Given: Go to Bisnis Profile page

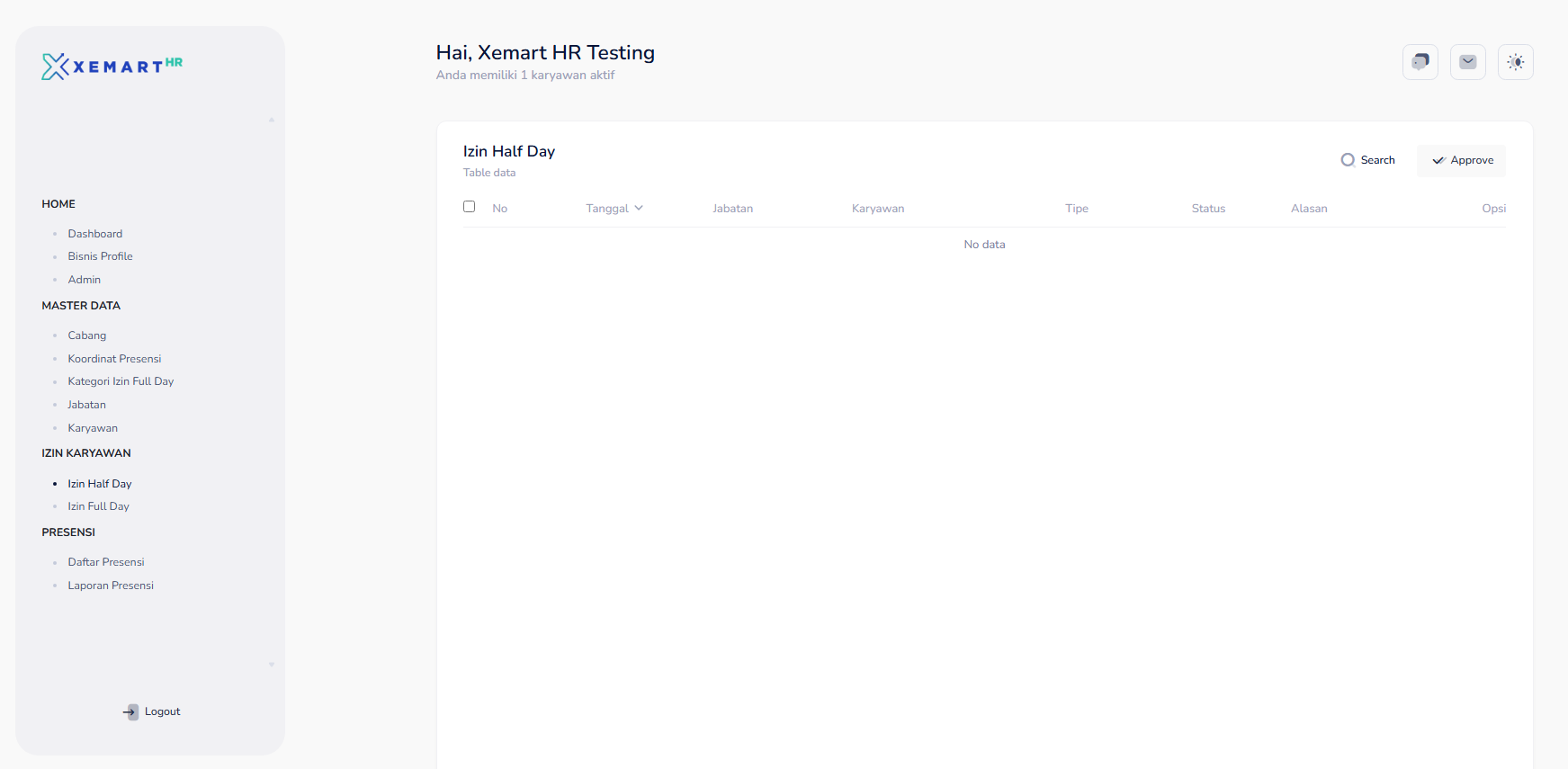Looking at the screenshot, I should click(x=100, y=256).
